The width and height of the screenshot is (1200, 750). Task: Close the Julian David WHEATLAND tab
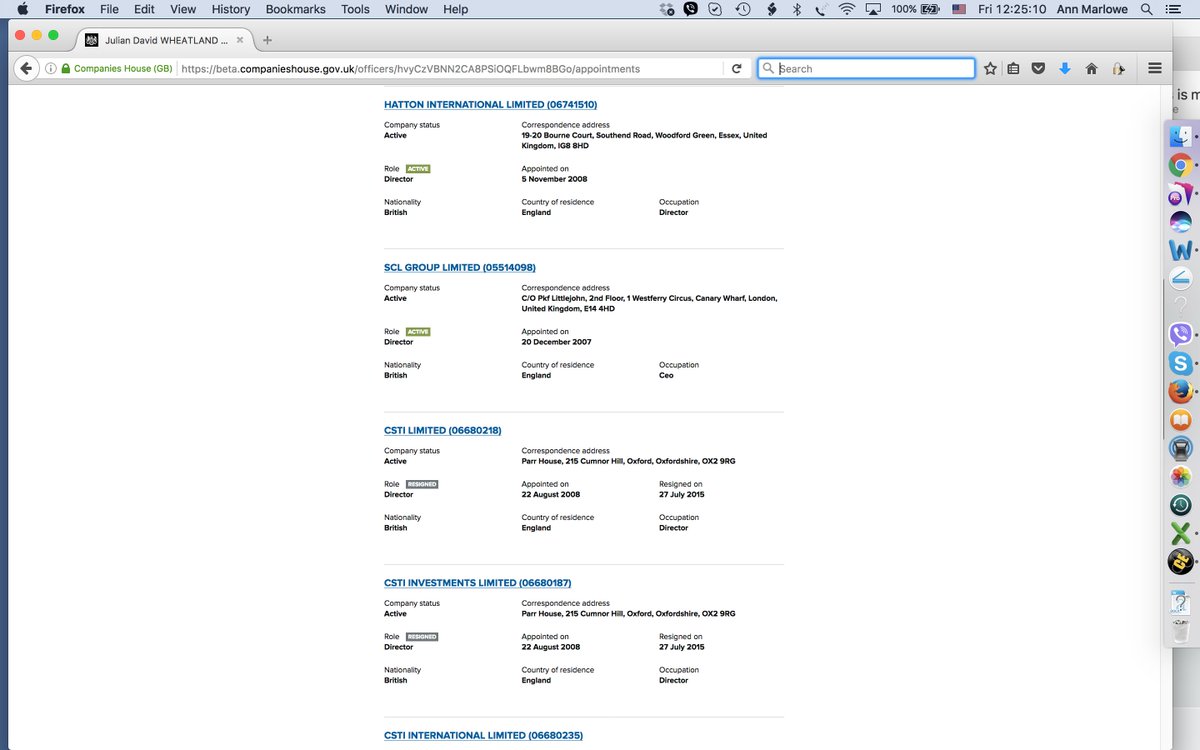pos(240,40)
